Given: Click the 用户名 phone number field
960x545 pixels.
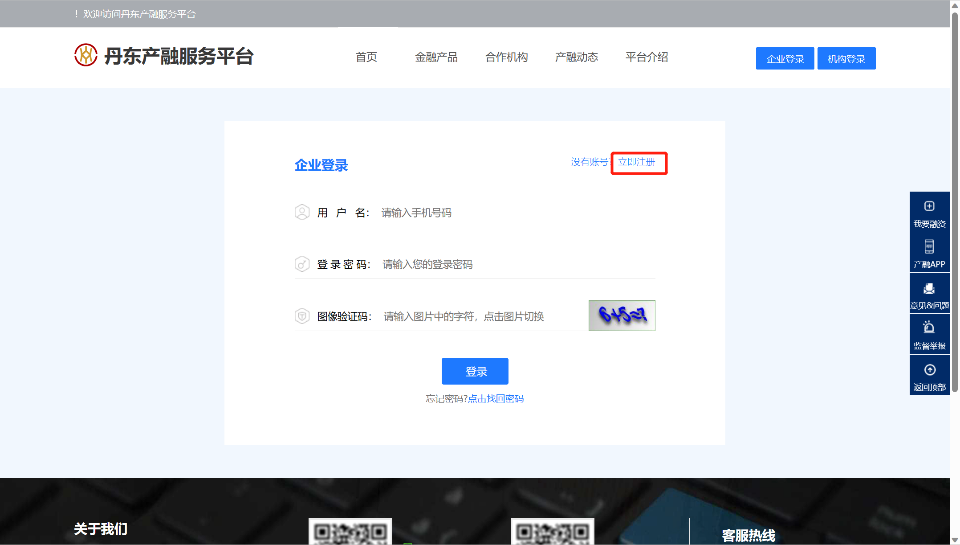Looking at the screenshot, I should pos(515,213).
